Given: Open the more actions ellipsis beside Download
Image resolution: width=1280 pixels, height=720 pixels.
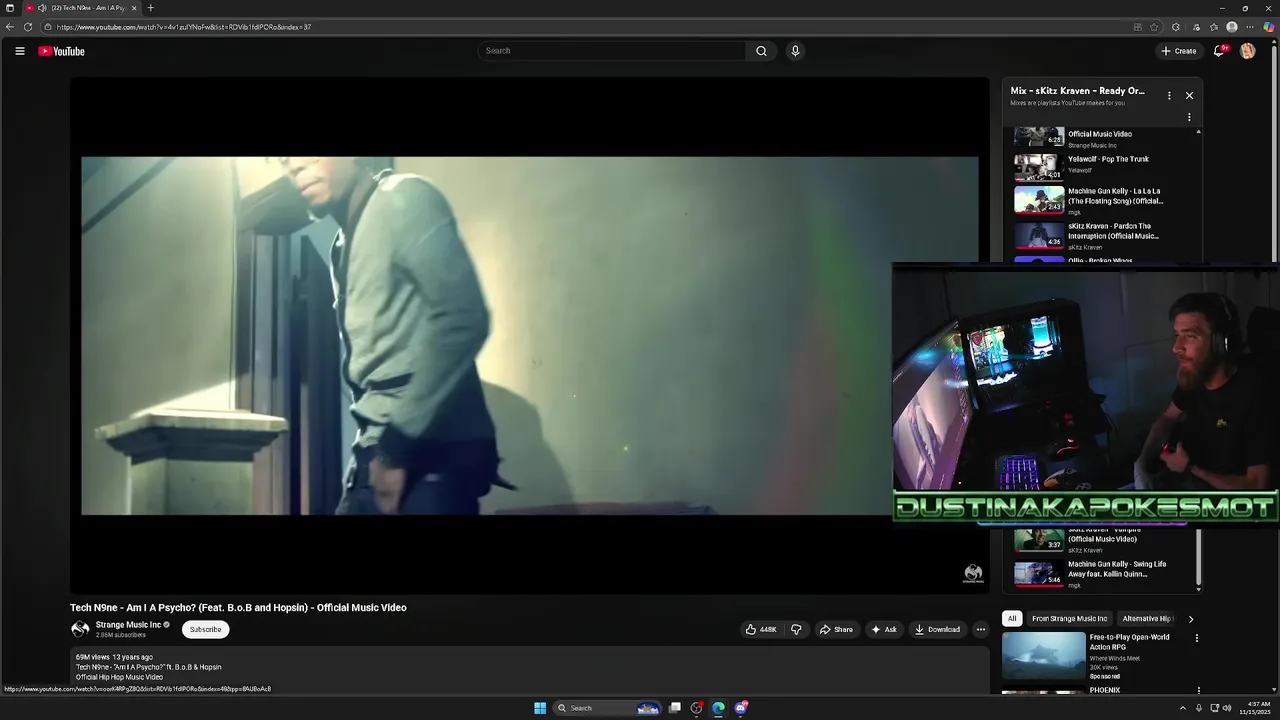Looking at the screenshot, I should point(980,629).
